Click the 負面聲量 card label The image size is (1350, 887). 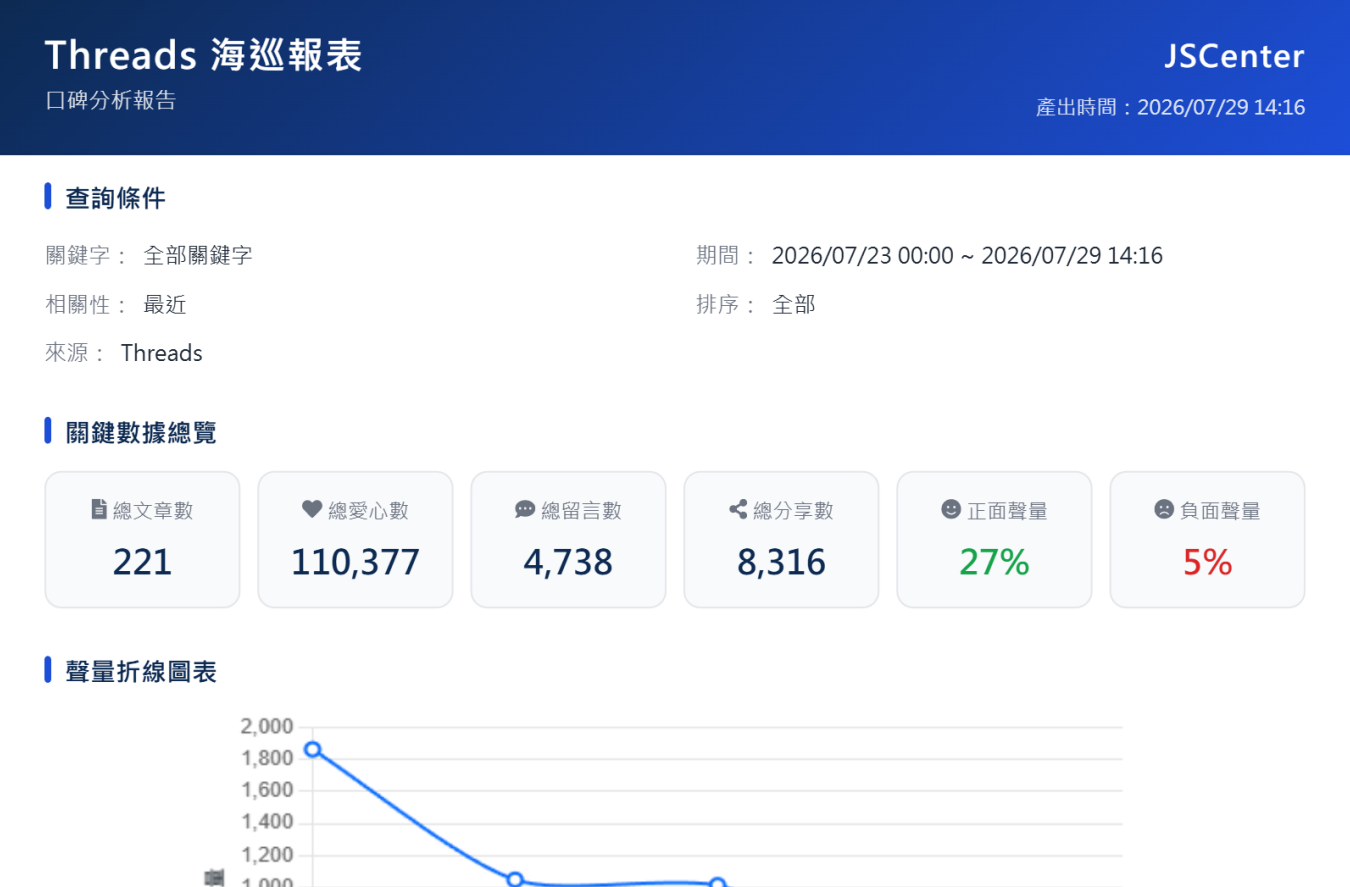tap(1220, 511)
